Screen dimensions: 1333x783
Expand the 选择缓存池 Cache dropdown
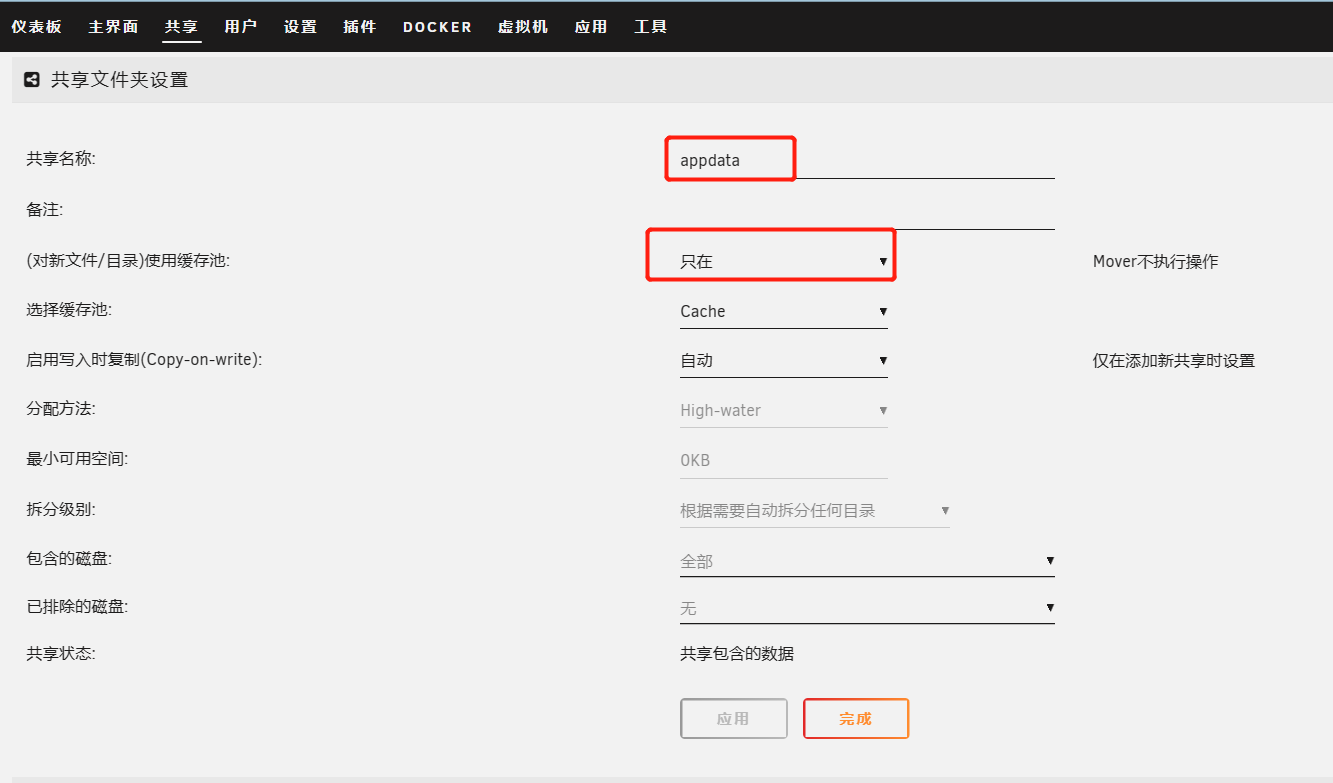(x=783, y=312)
